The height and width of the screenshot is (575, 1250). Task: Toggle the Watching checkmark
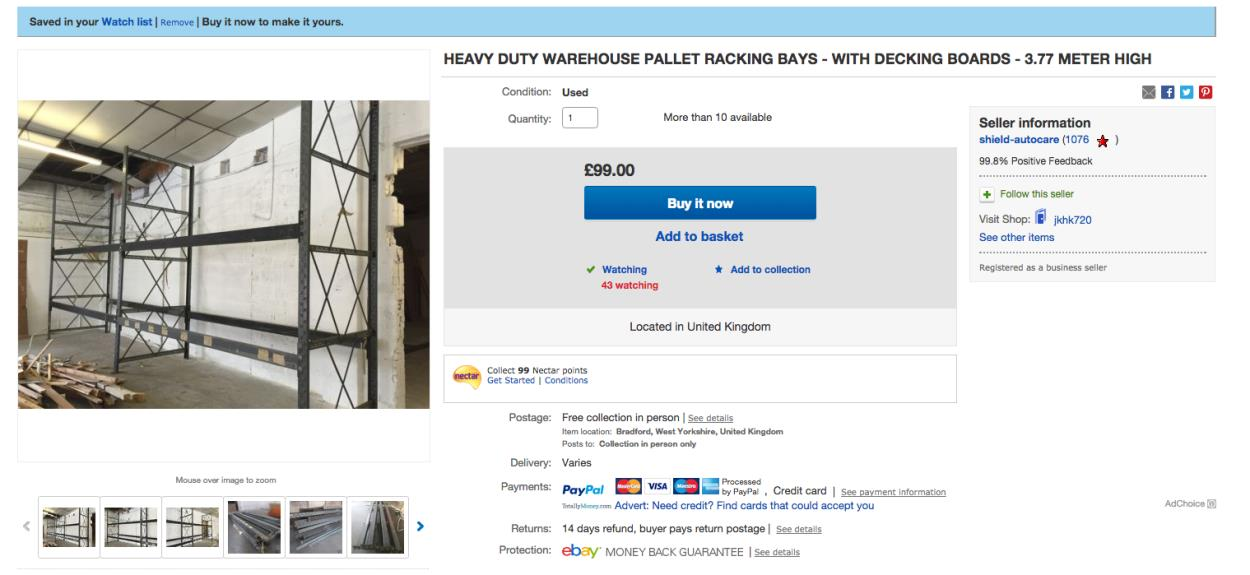pos(592,270)
